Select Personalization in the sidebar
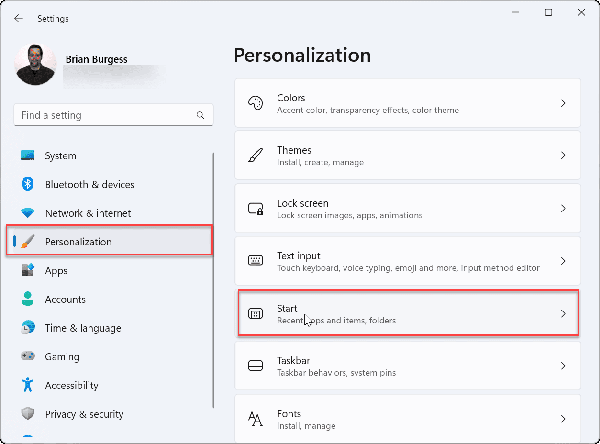Viewport: 600px width, 444px height. pyautogui.click(x=109, y=240)
